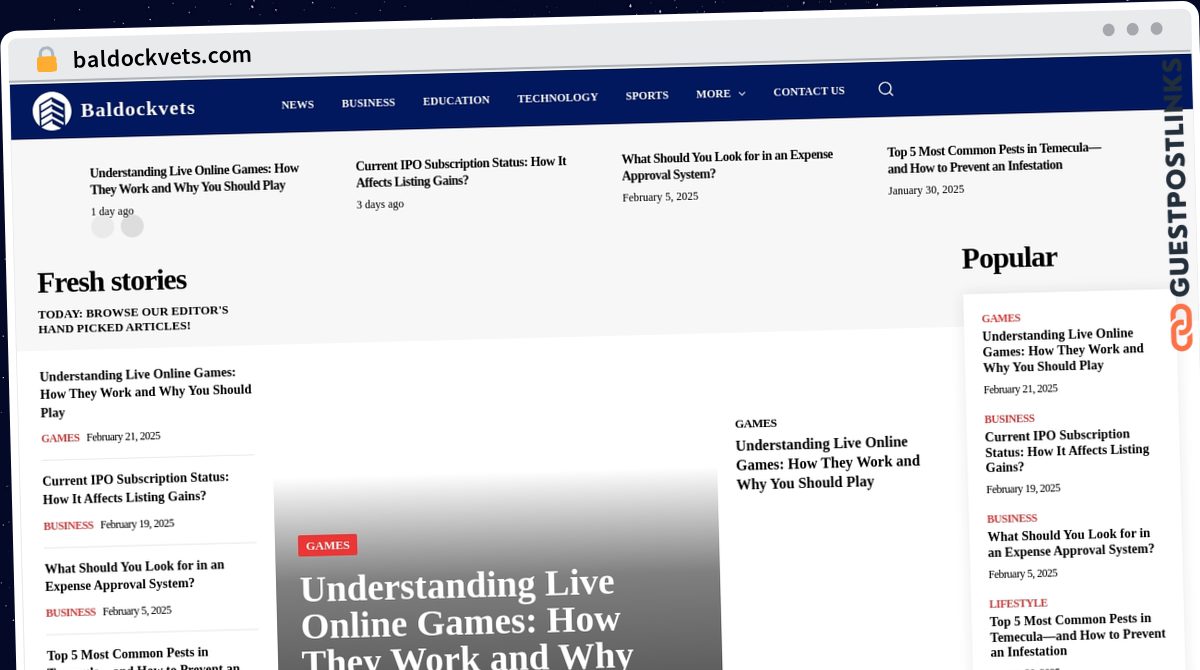
Task: Open the '1 day ago' Live Online Games headline
Action: click(x=194, y=178)
